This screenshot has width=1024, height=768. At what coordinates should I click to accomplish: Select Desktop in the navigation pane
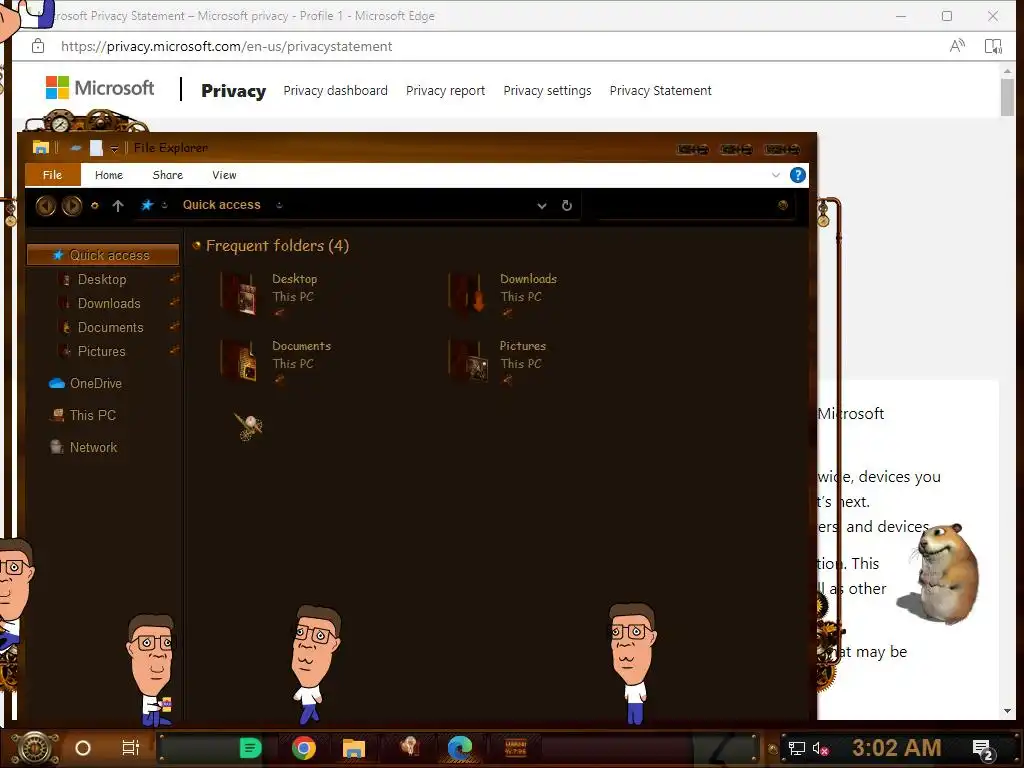(x=102, y=280)
